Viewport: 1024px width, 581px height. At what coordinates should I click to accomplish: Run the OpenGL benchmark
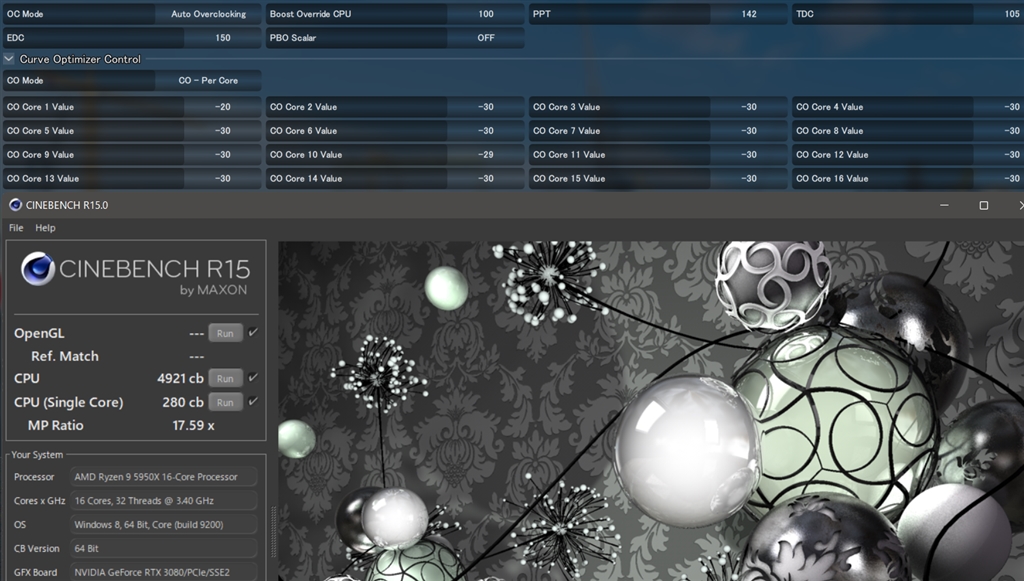[225, 333]
